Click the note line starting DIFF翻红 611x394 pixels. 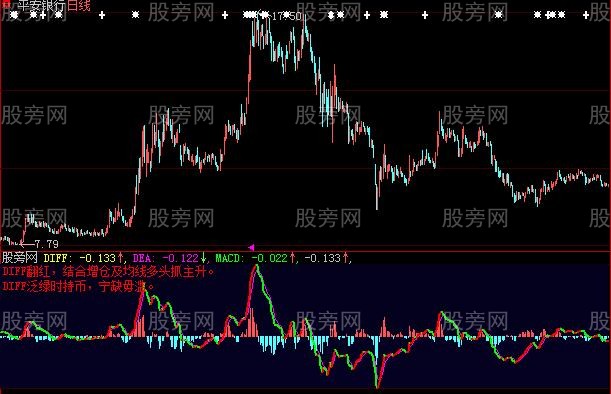108,271
